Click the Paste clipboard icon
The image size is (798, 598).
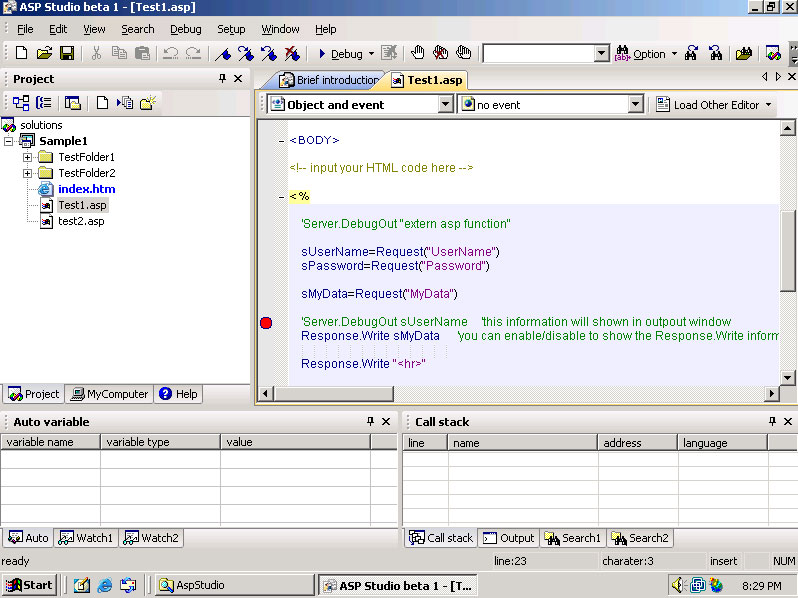(x=142, y=53)
